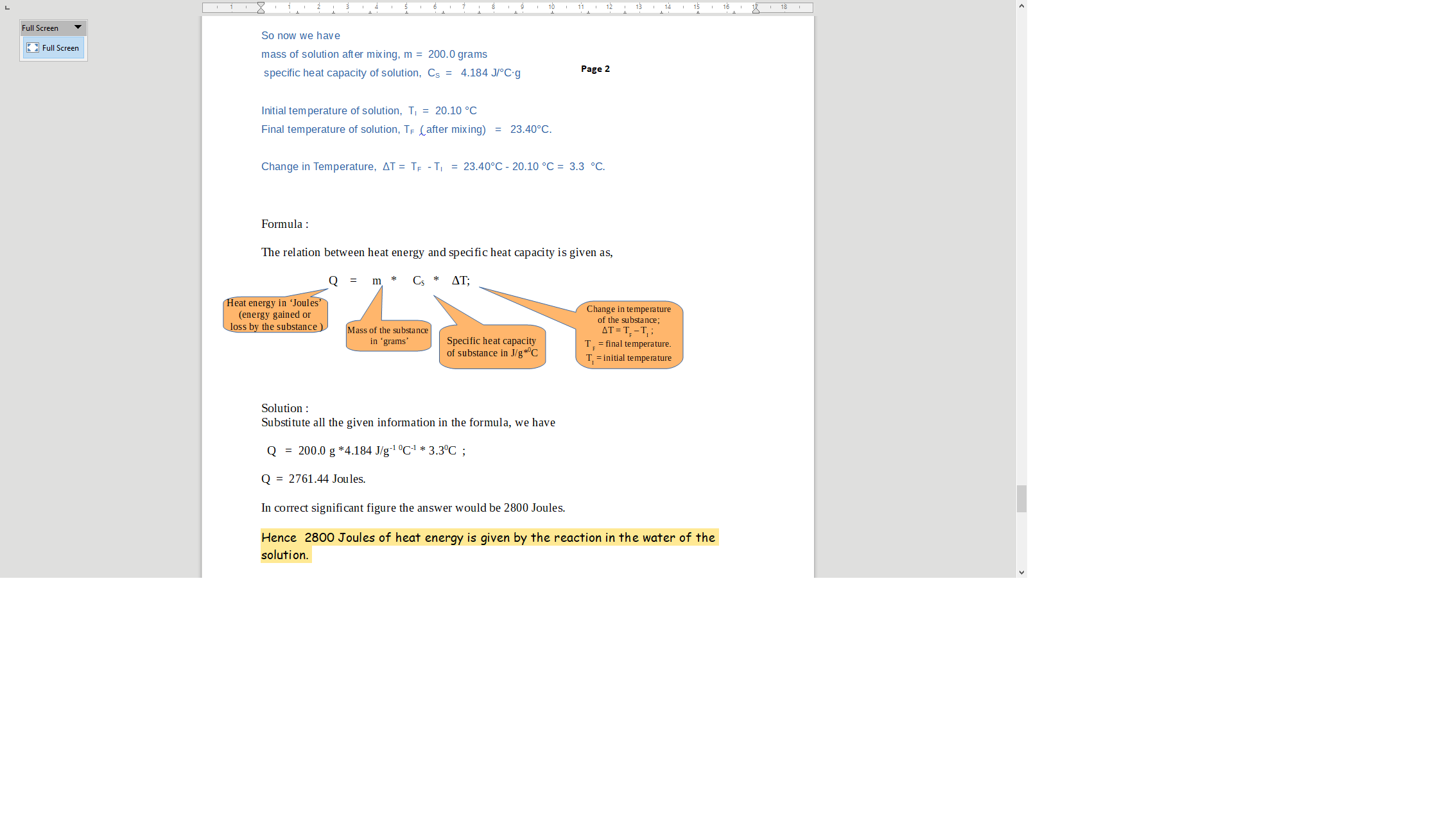Click scrollbar track above the thumb
The width and height of the screenshot is (1456, 832).
click(x=1021, y=257)
